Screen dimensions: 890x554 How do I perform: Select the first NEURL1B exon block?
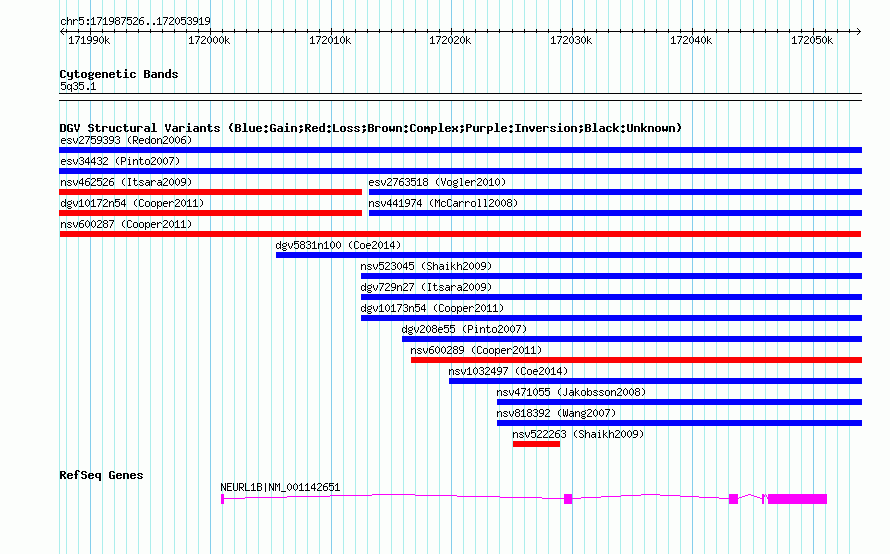(x=222, y=499)
